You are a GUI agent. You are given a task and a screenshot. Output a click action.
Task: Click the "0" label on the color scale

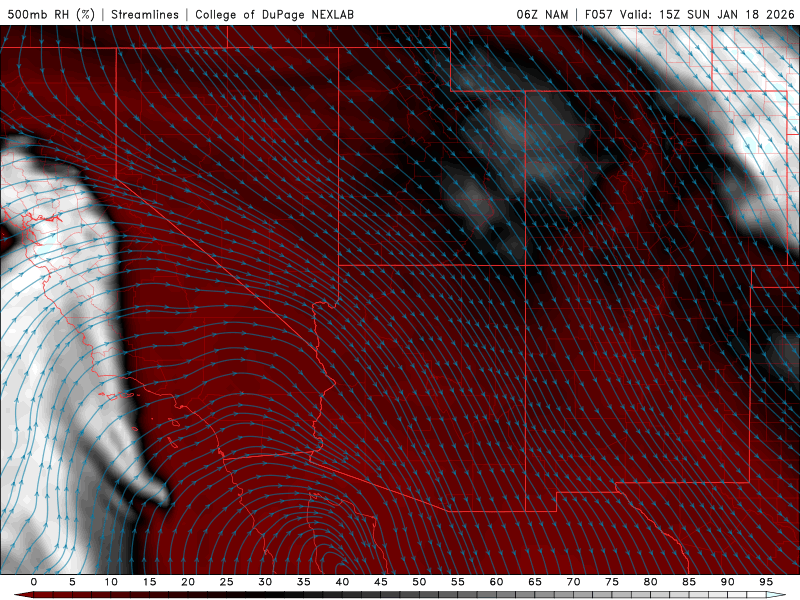[34, 582]
